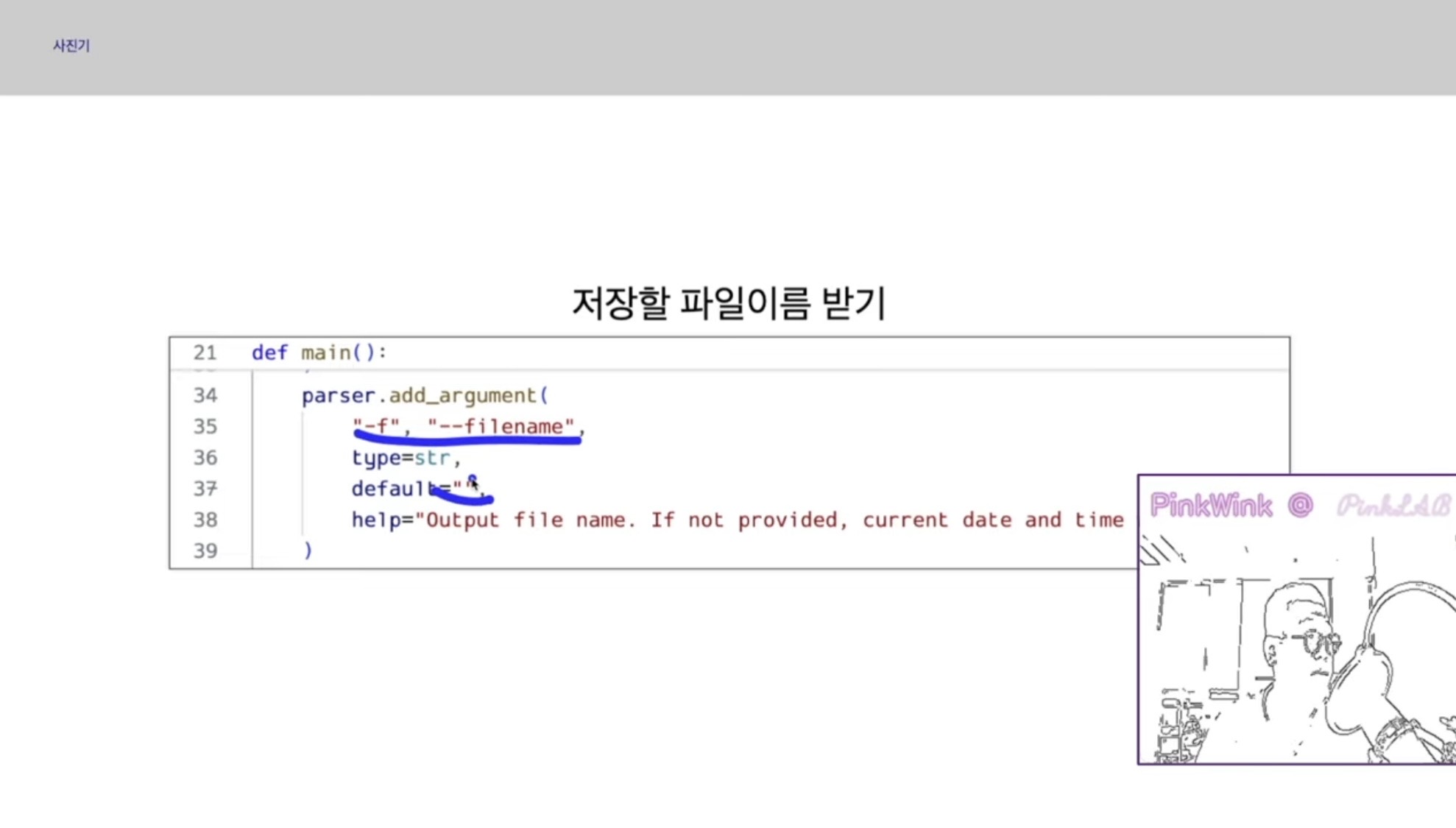Click type=str on line 36
Screen dimensions: 1456x828
[401, 458]
